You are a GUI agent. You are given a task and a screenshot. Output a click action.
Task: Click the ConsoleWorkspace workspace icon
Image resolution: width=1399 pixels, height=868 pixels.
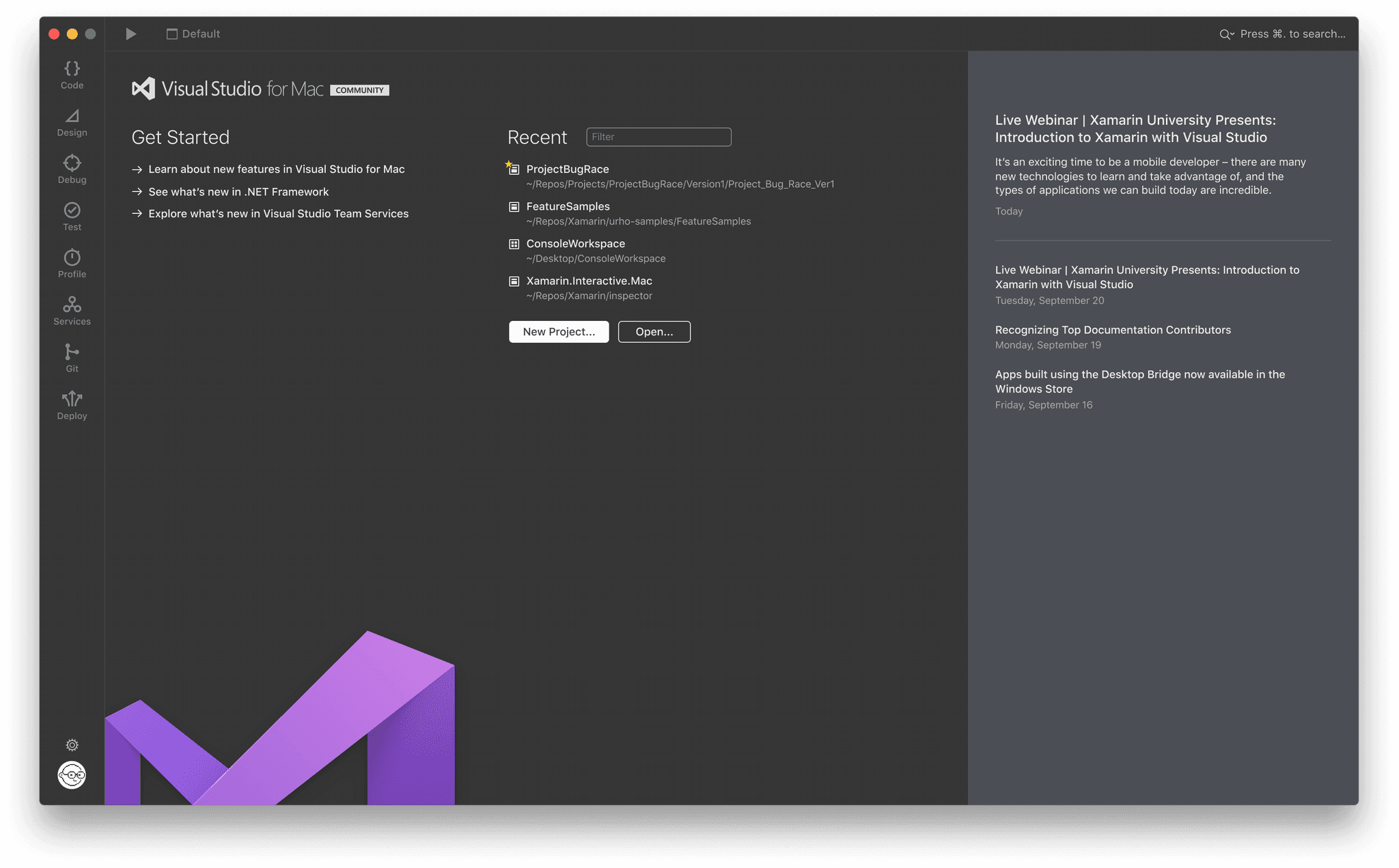(514, 244)
